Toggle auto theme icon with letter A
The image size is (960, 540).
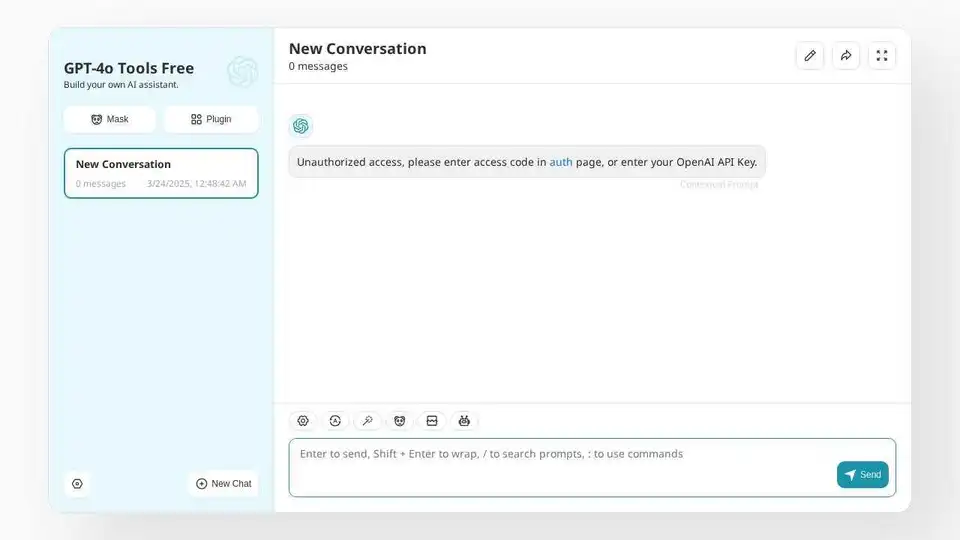335,421
